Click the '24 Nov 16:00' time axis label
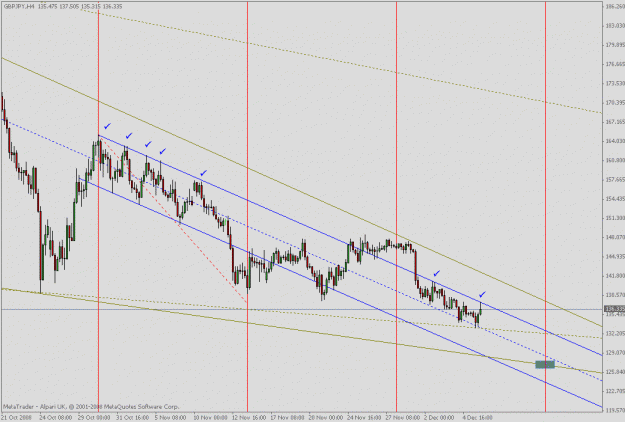Viewport: 625px width, 422px height. tap(364, 418)
